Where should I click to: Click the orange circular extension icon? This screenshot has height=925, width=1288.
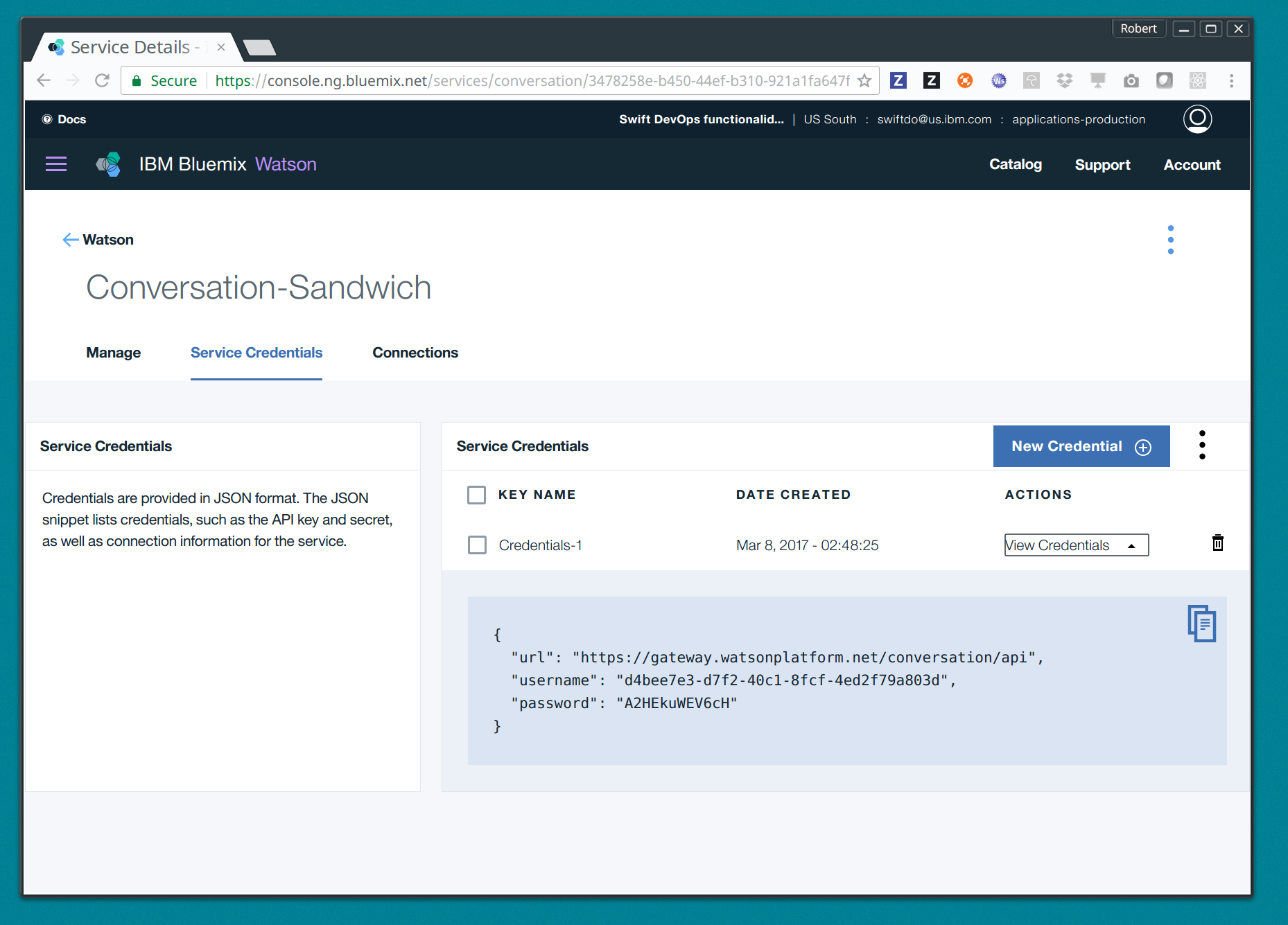(965, 80)
